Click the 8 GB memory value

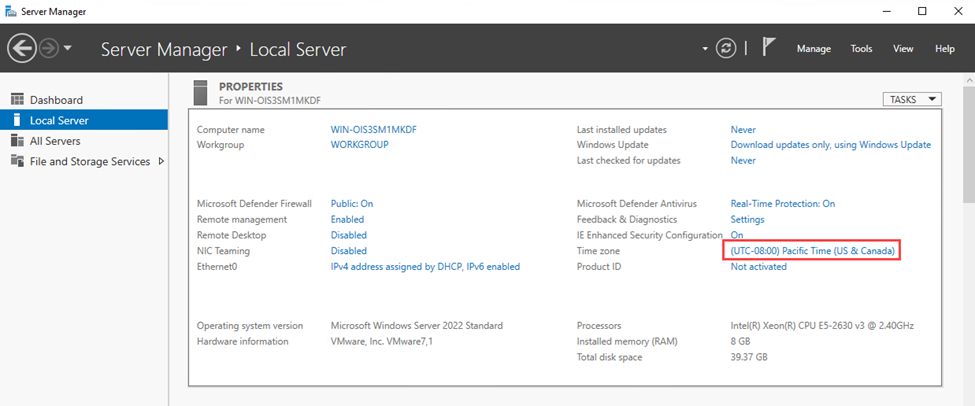741,341
